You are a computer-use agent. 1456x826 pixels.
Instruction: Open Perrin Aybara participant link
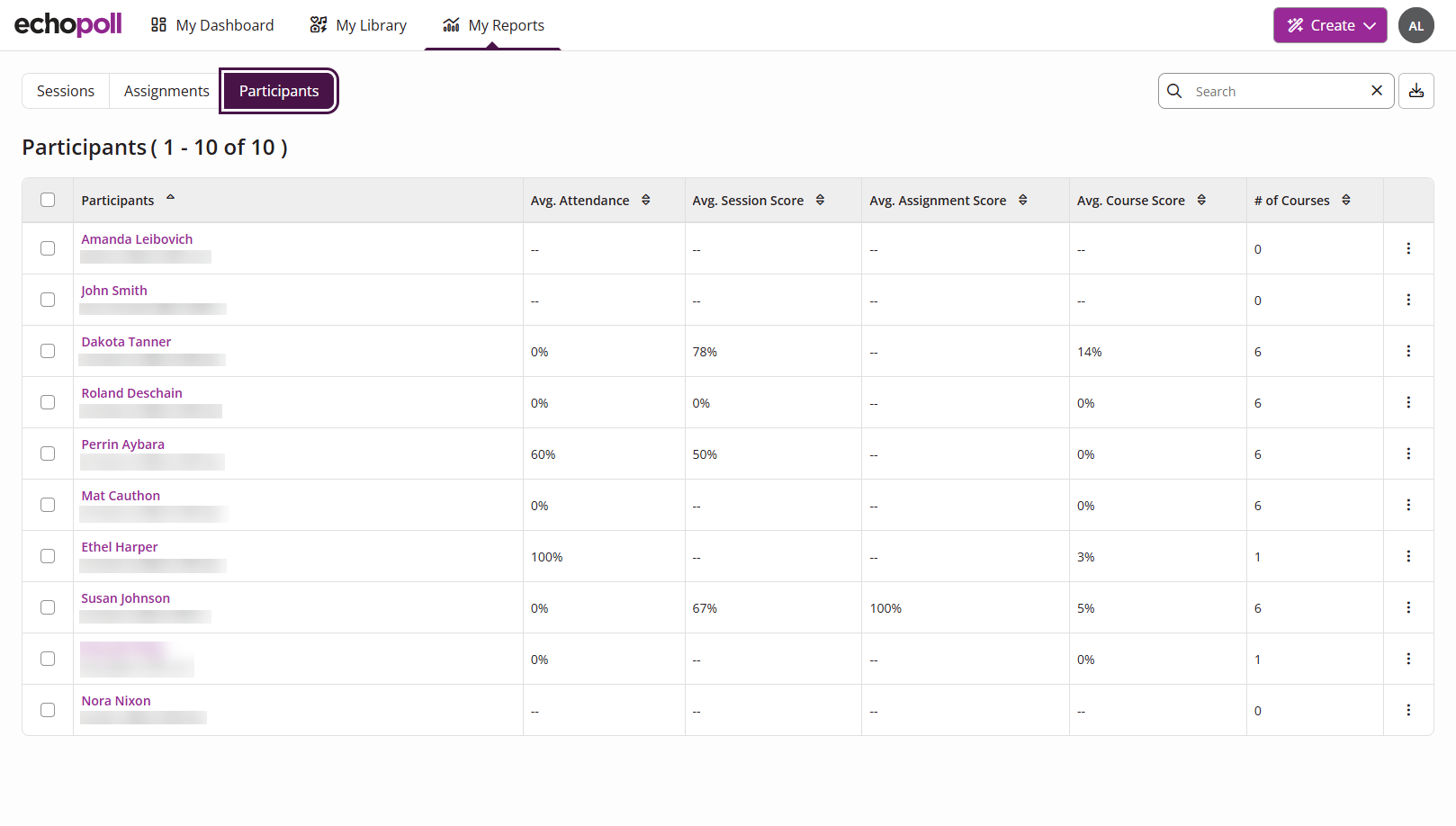(x=123, y=444)
